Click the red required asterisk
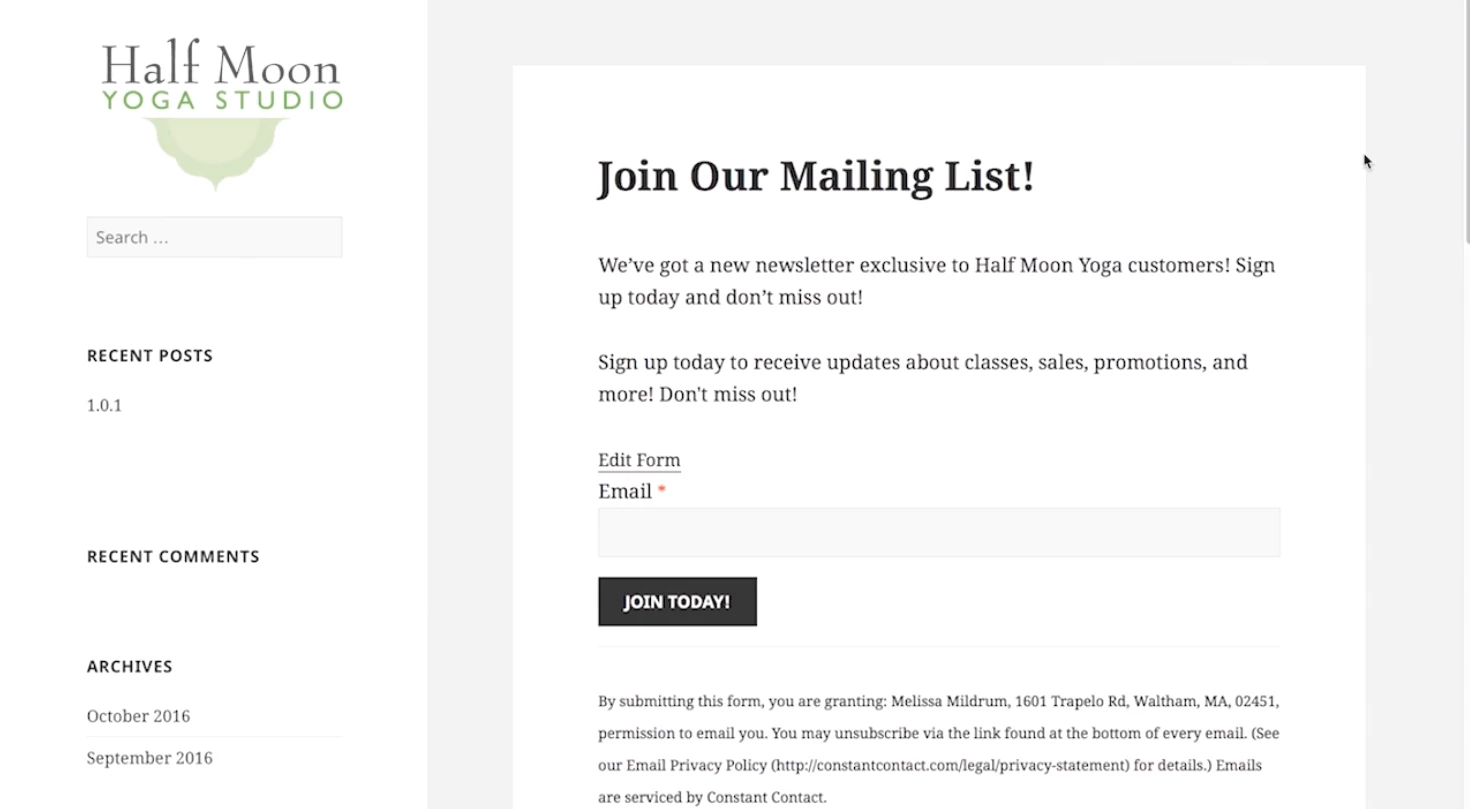 click(x=661, y=490)
